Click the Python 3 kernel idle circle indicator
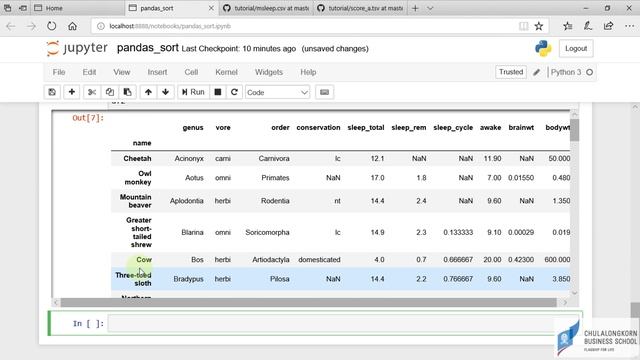This screenshot has width=640, height=360. [589, 72]
